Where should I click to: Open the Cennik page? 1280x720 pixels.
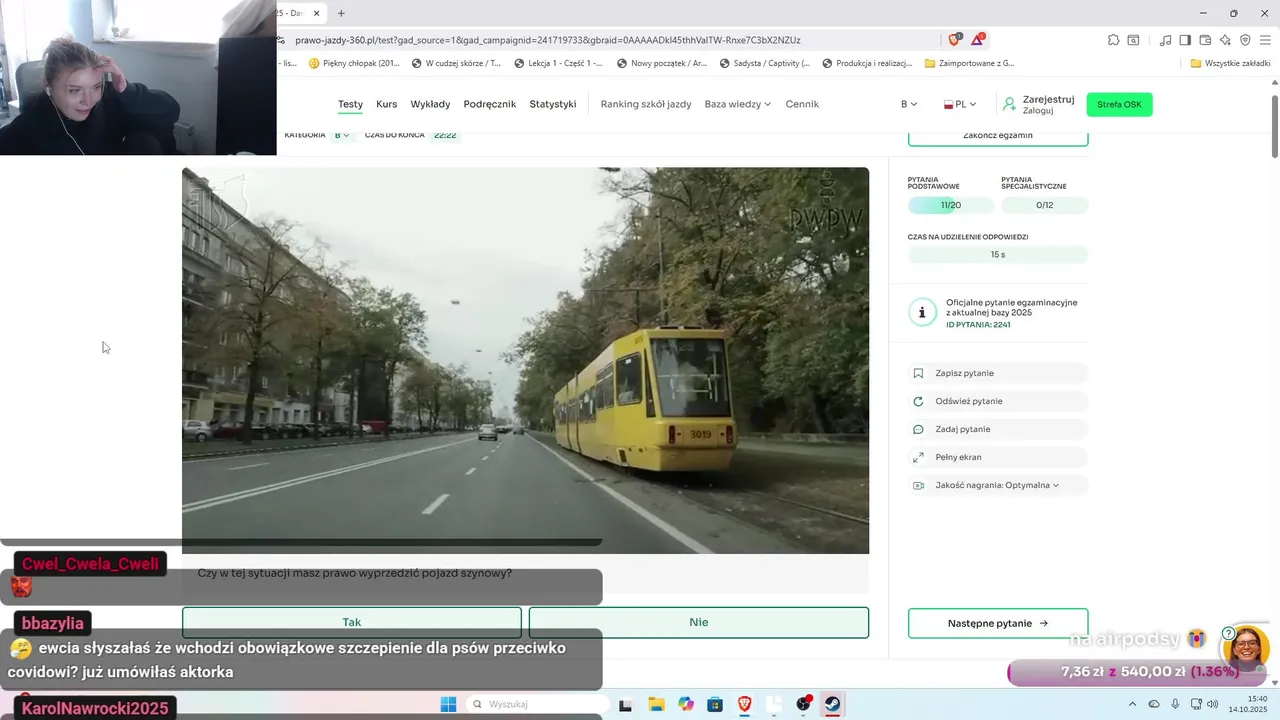802,104
